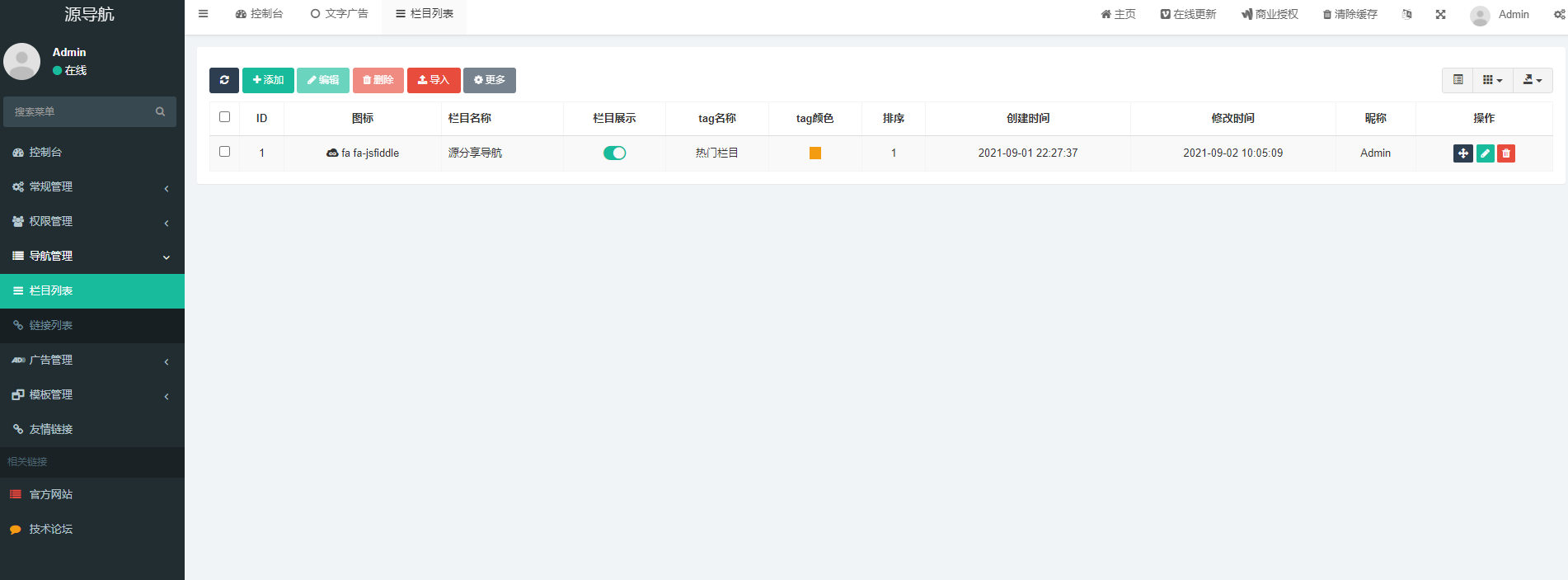Toggle table card view icon

pyautogui.click(x=1458, y=80)
